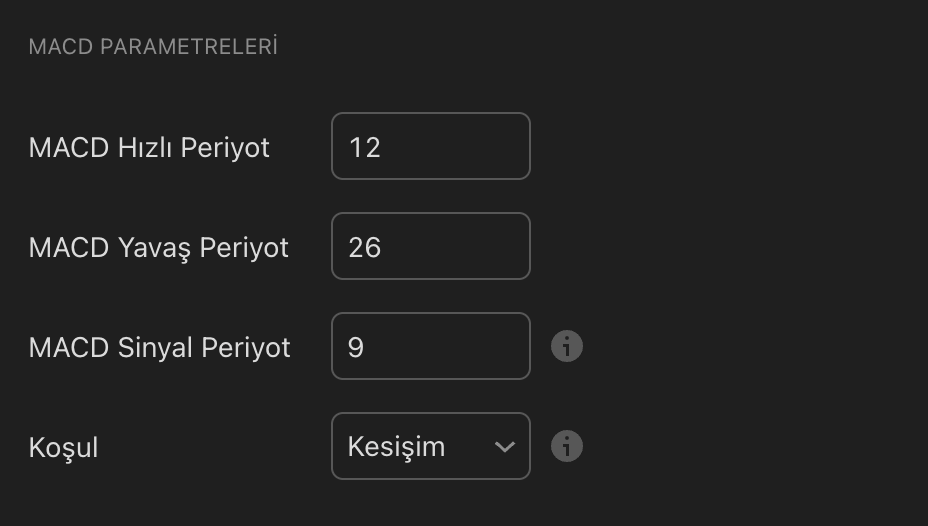The image size is (928, 526).
Task: Select the "Kesişim" text in the dropdown
Action: (x=396, y=446)
